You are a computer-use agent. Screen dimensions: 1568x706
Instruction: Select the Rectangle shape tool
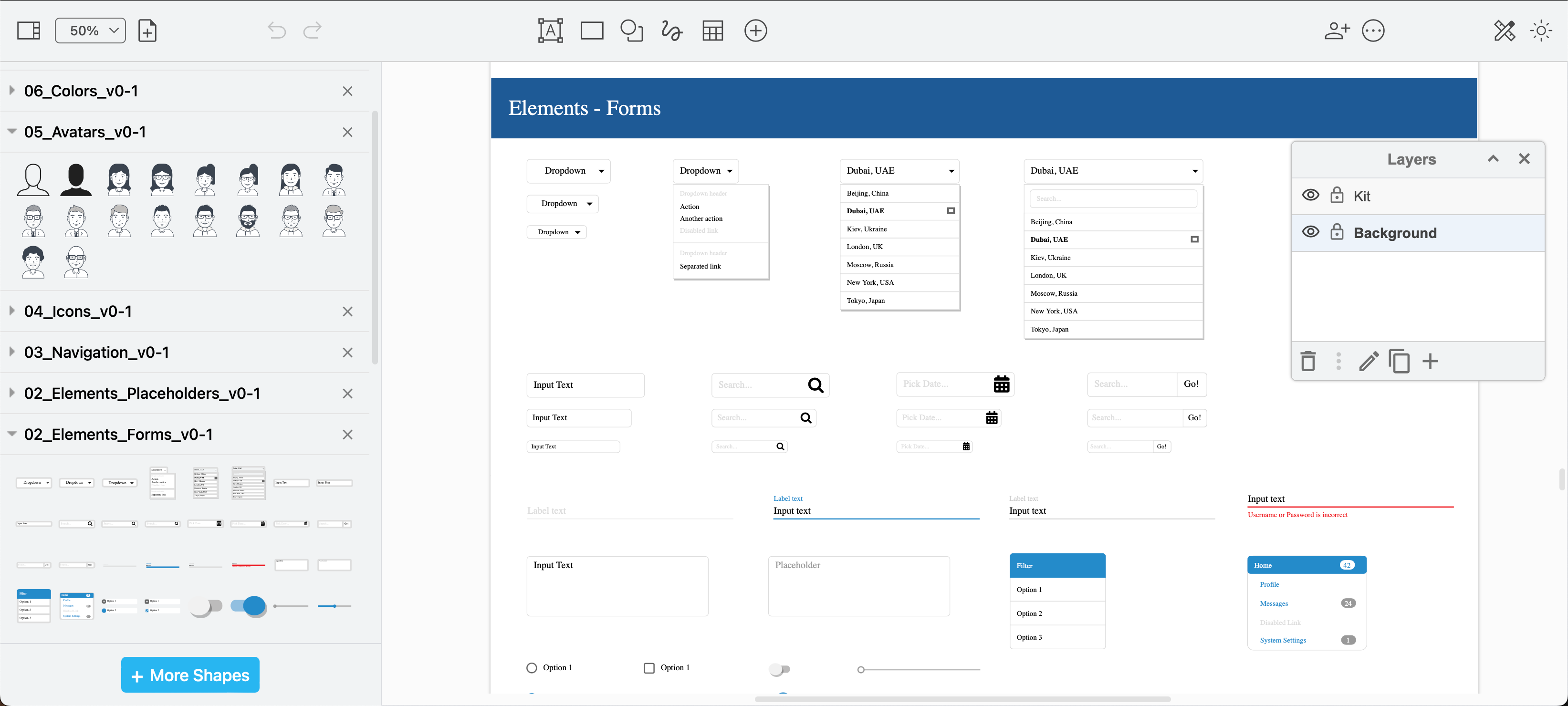(x=591, y=31)
